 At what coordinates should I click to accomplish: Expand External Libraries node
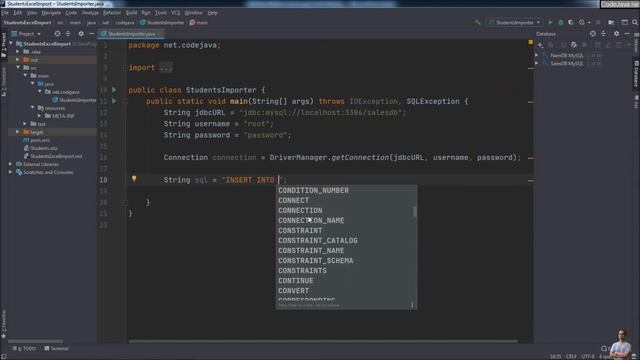11,164
